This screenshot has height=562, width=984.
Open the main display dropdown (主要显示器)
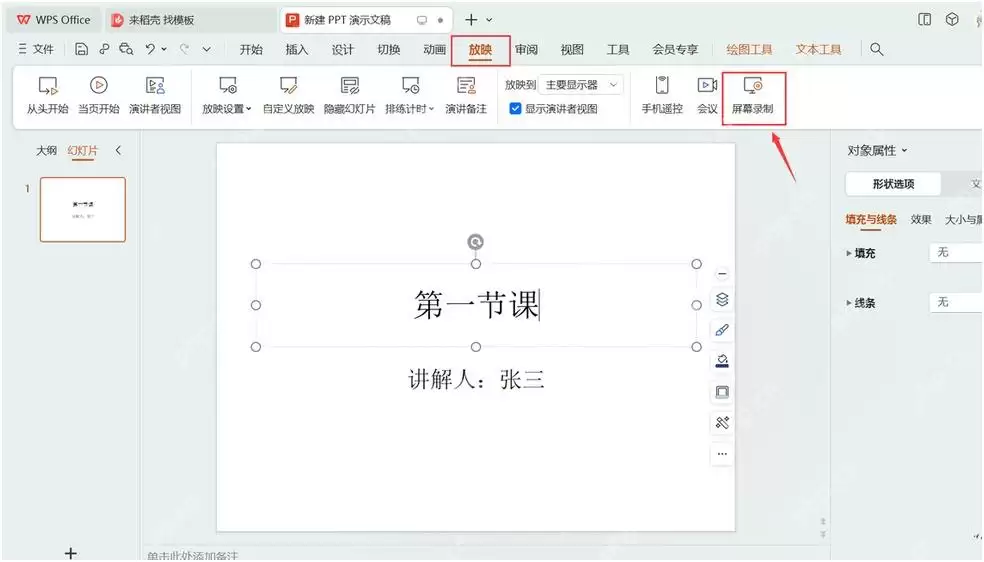581,85
